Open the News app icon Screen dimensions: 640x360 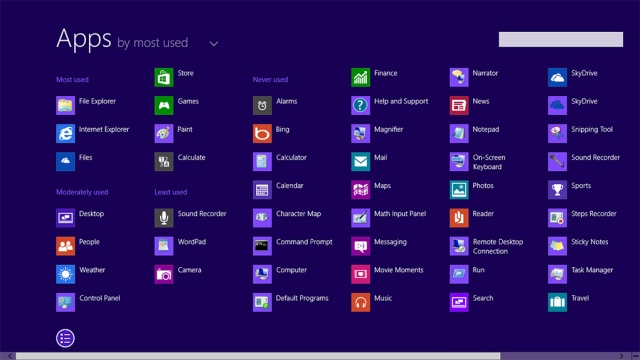click(x=459, y=105)
